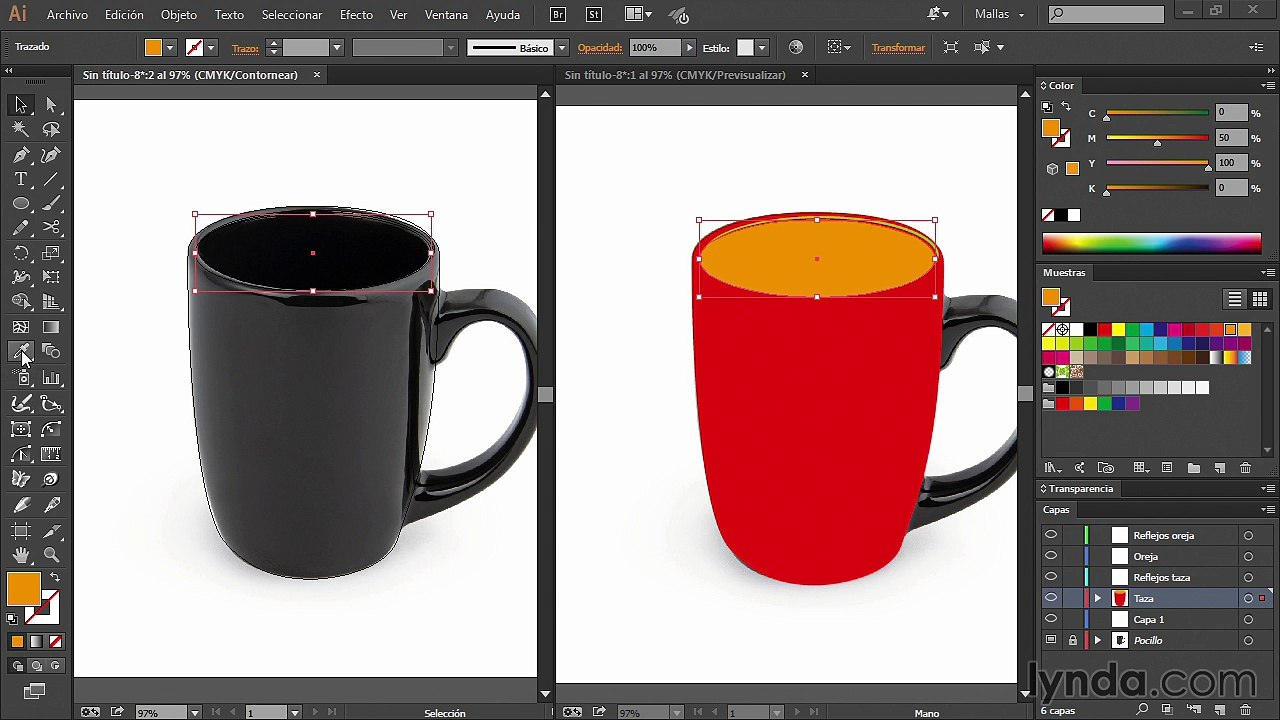
Task: Open the Efecto menu
Action: (356, 15)
